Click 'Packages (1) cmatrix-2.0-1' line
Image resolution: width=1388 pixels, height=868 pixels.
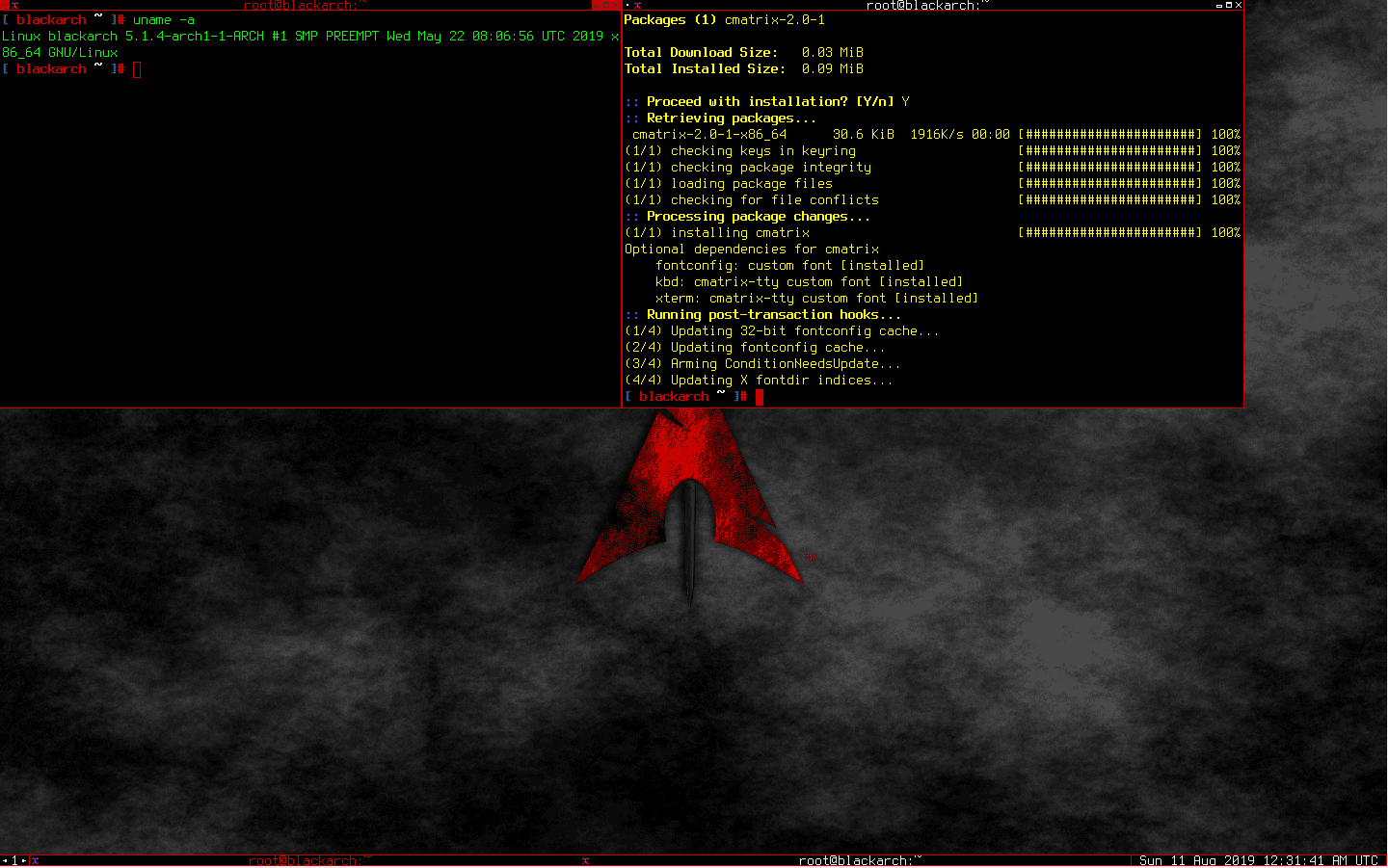(724, 20)
